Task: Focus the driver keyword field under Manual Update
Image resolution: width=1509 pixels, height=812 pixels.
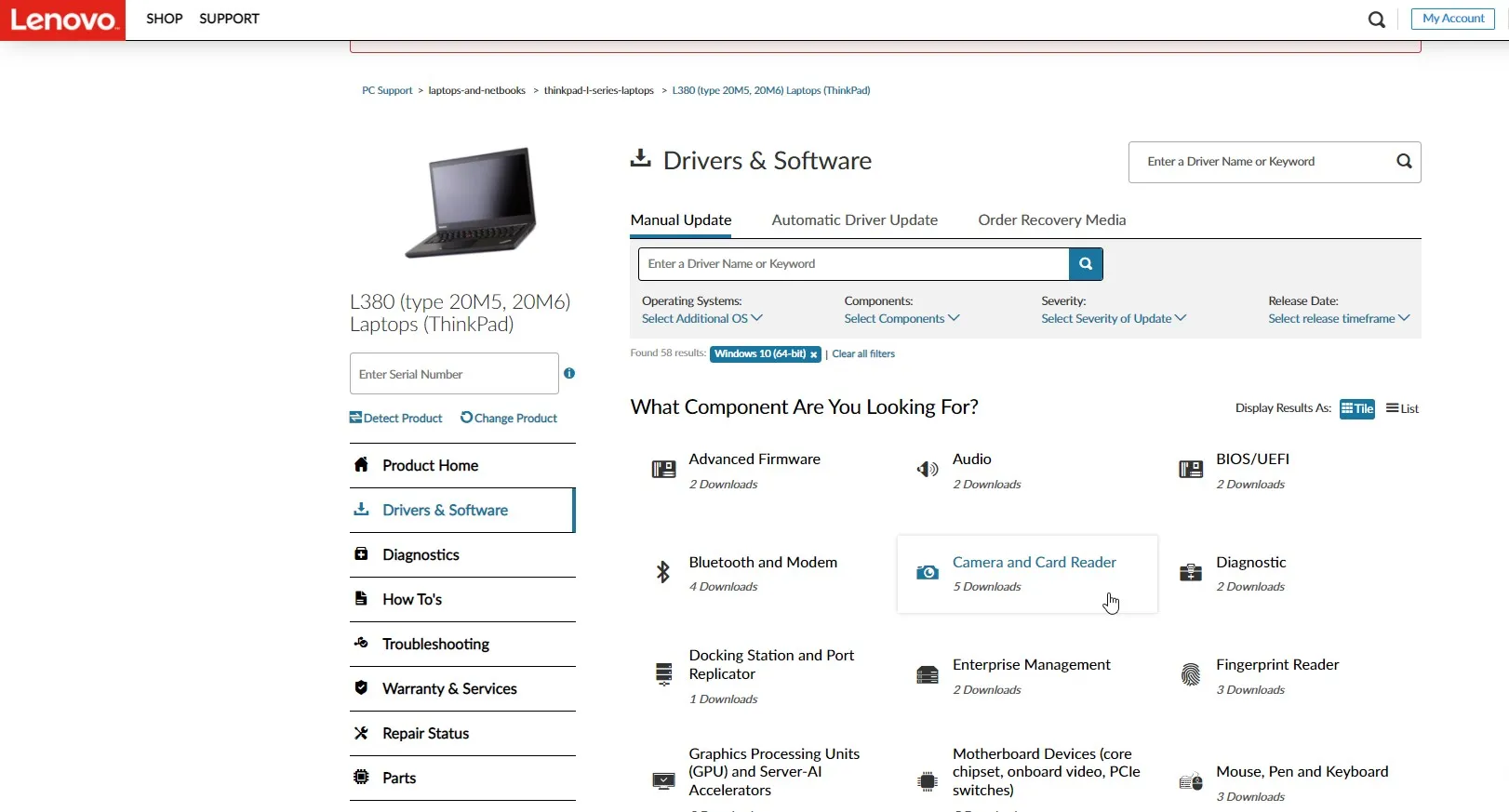Action: [x=853, y=264]
